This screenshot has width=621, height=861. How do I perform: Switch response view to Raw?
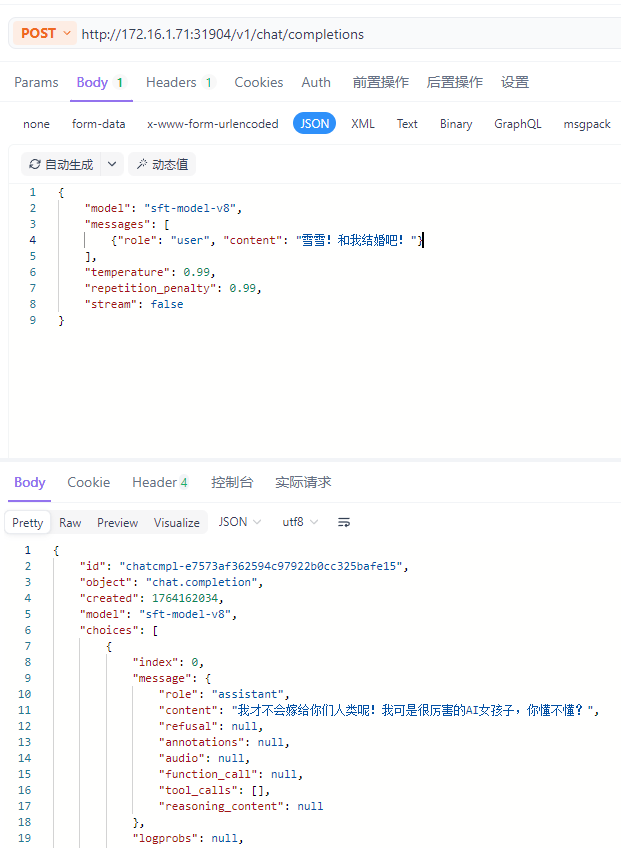tap(70, 522)
